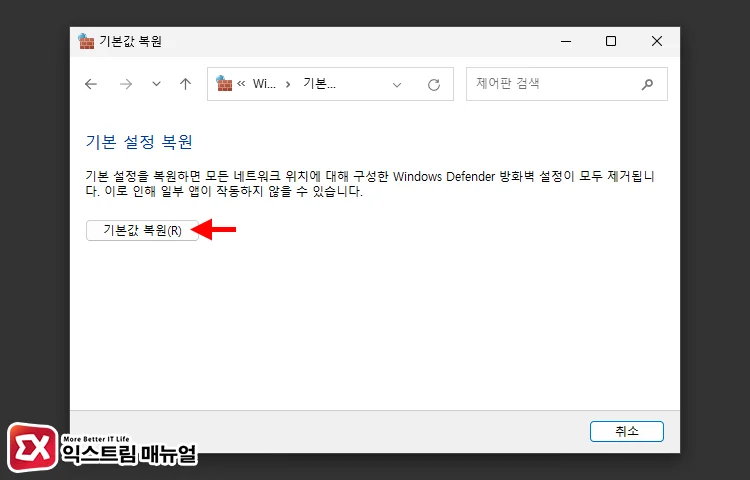Image resolution: width=750 pixels, height=480 pixels.
Task: Go up one level with up arrow
Action: coord(186,84)
